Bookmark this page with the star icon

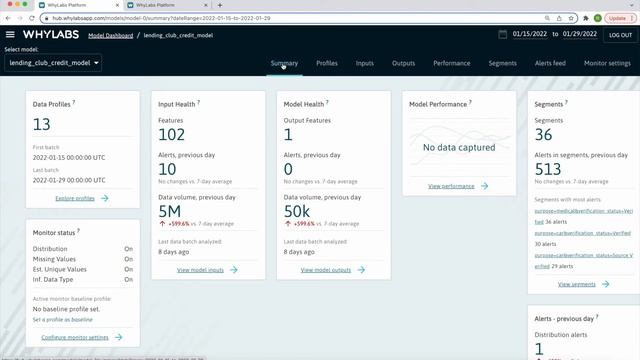[x=571, y=18]
